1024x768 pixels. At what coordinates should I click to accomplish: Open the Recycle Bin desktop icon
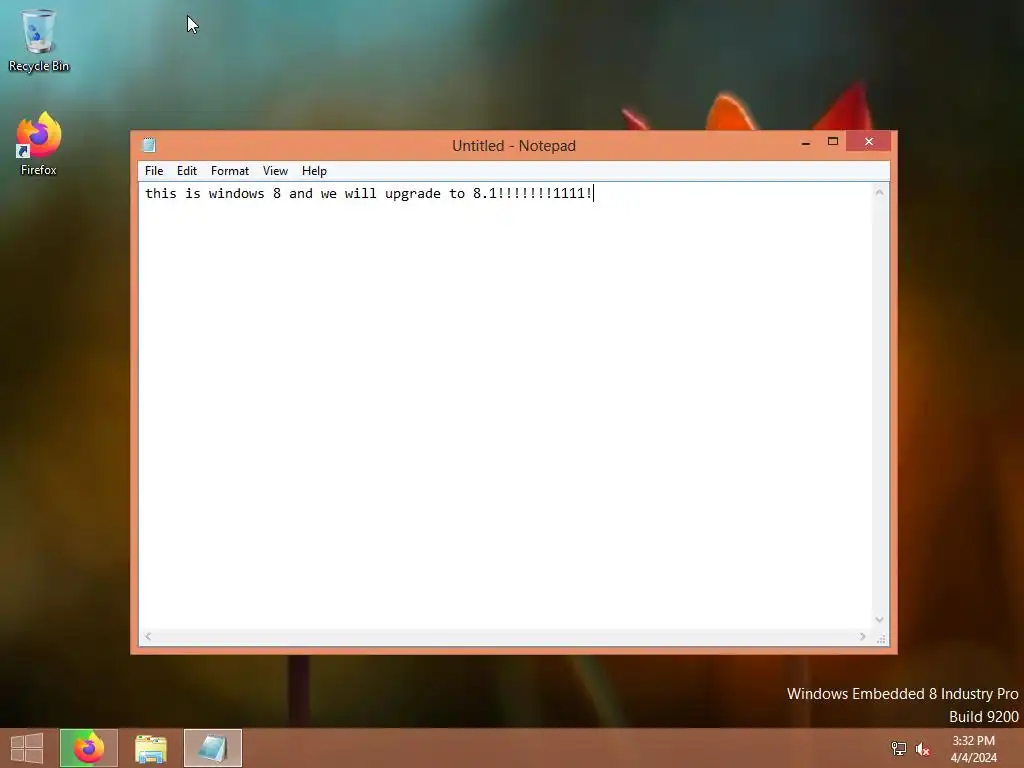pos(39,40)
